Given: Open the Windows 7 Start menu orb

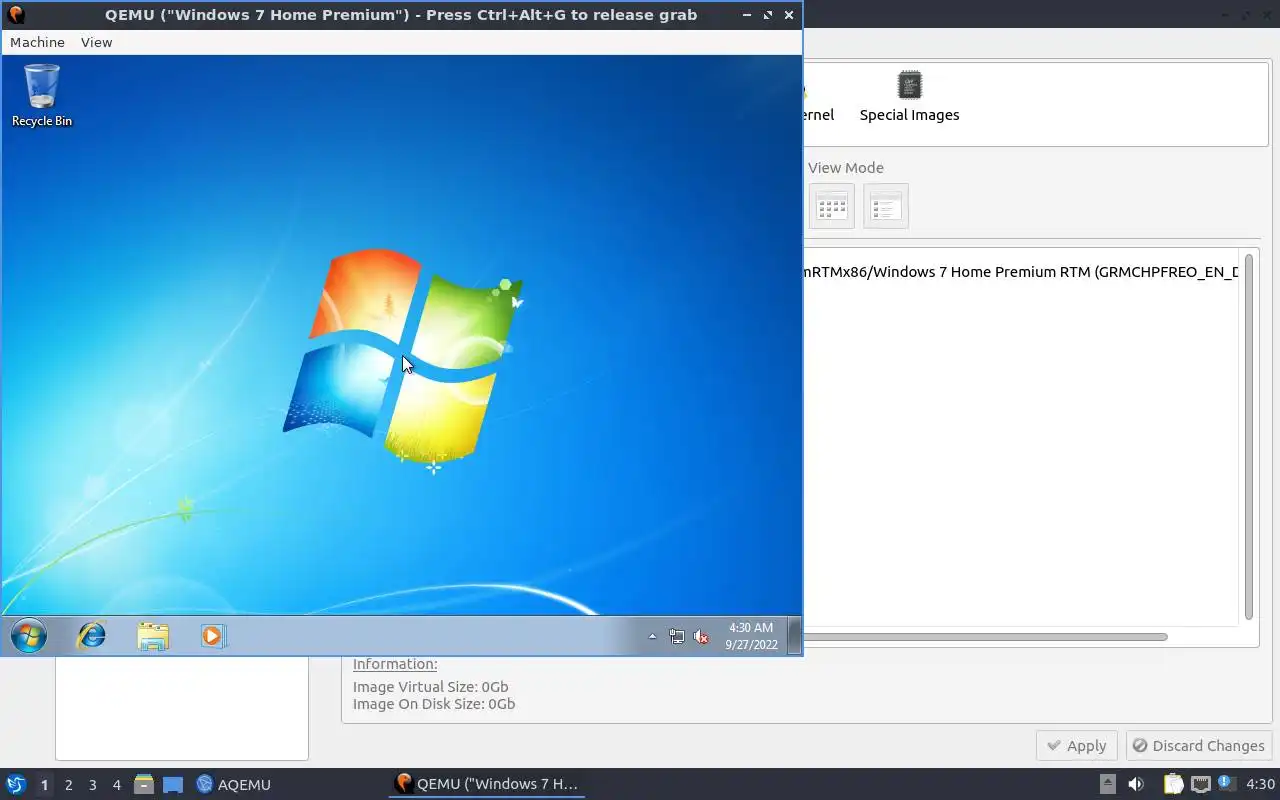Looking at the screenshot, I should click(x=29, y=635).
